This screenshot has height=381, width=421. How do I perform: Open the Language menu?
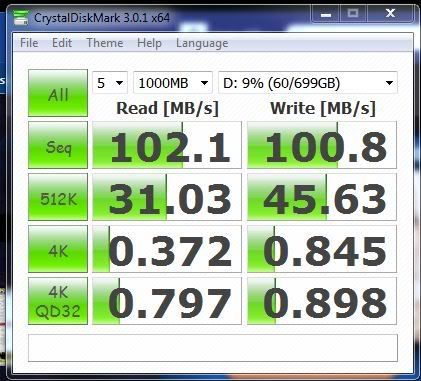[202, 43]
